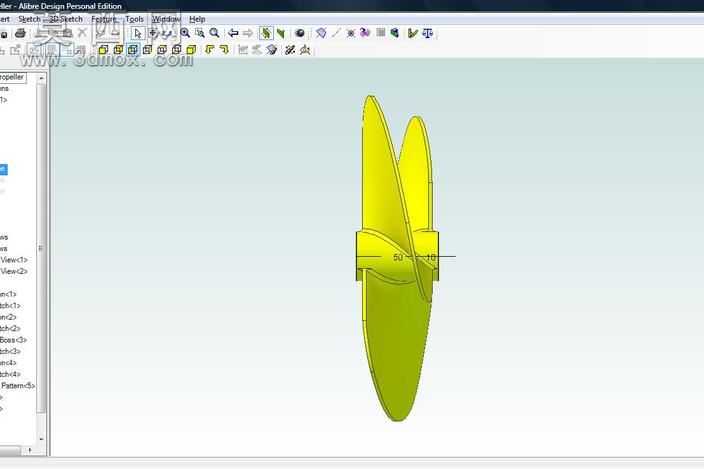Screen dimensions: 704x469
Task: Select the View<2> tree item
Action: 14,272
